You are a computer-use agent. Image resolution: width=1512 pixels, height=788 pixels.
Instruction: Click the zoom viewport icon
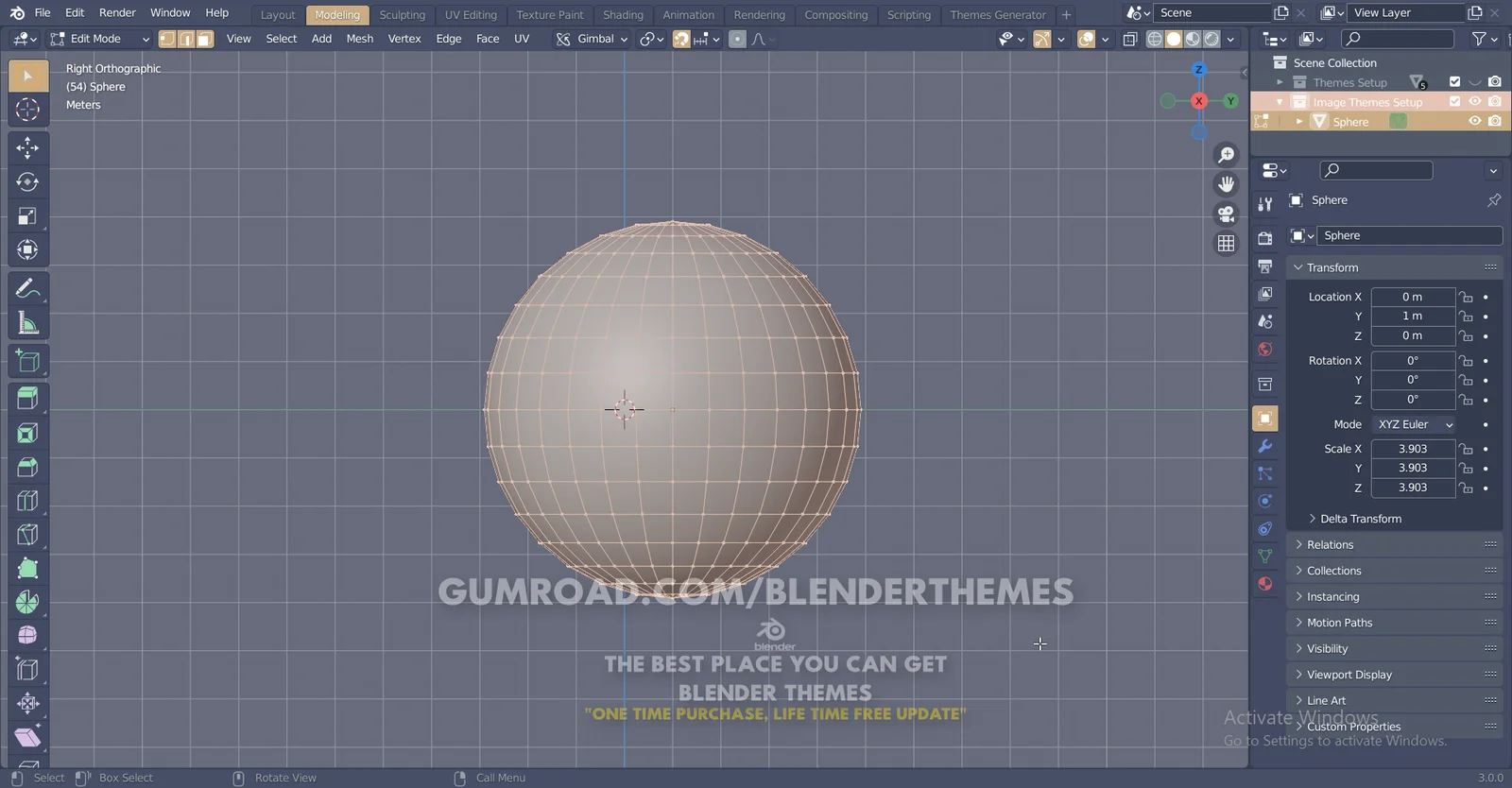tap(1226, 155)
